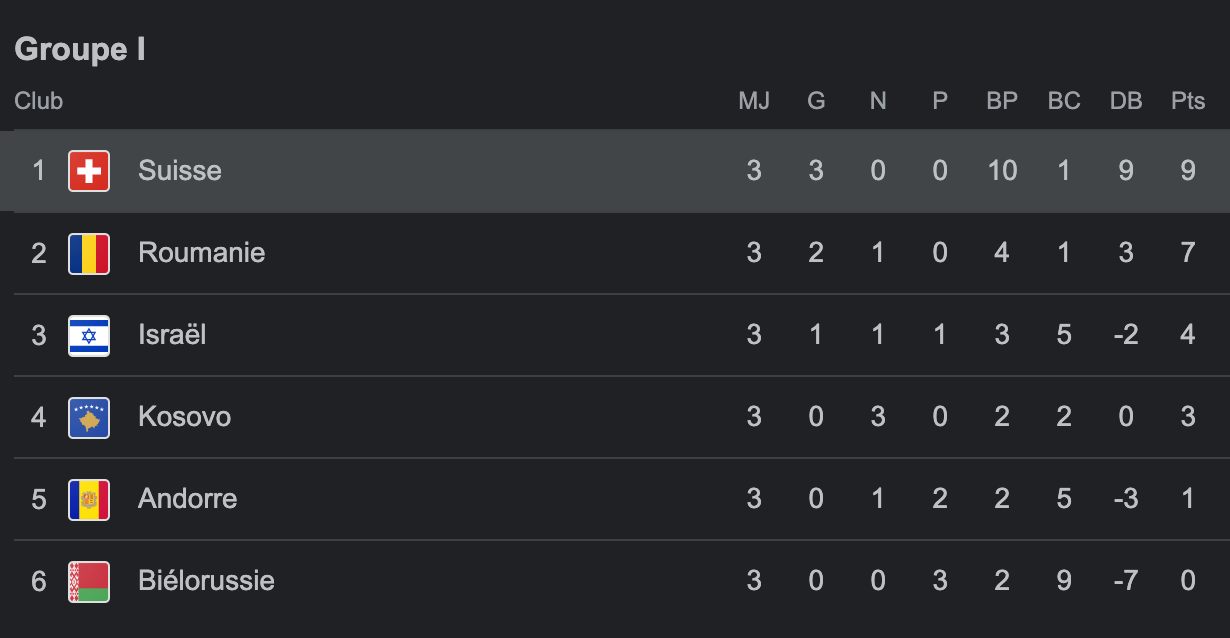The height and width of the screenshot is (638, 1230).
Task: Click the MJ column header
Action: (x=754, y=101)
